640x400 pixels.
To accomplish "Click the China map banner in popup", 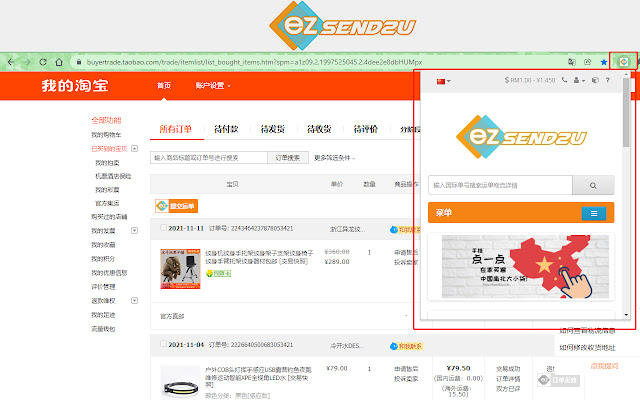I will pyautogui.click(x=525, y=267).
